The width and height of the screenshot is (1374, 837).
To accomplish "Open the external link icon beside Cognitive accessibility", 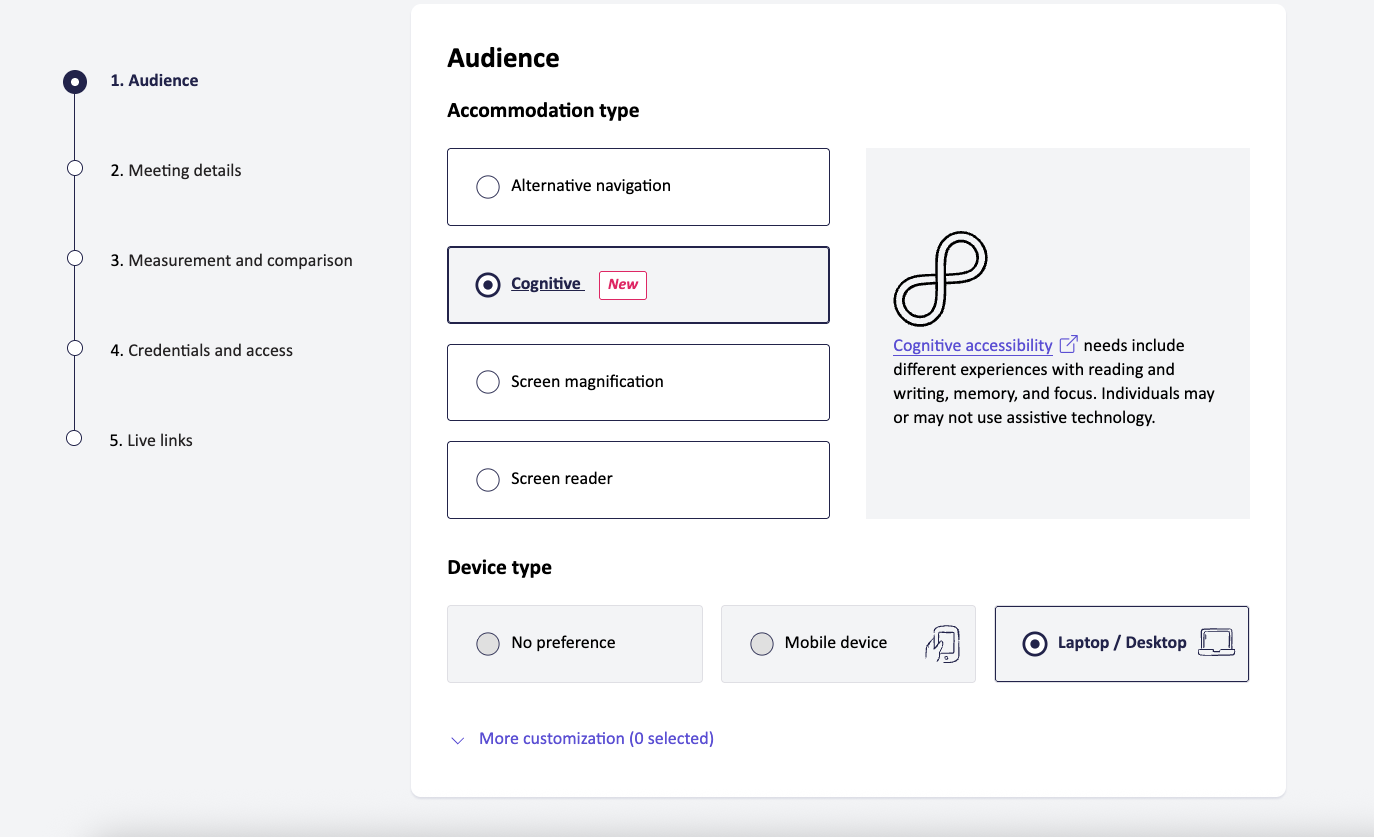I will 1068,343.
